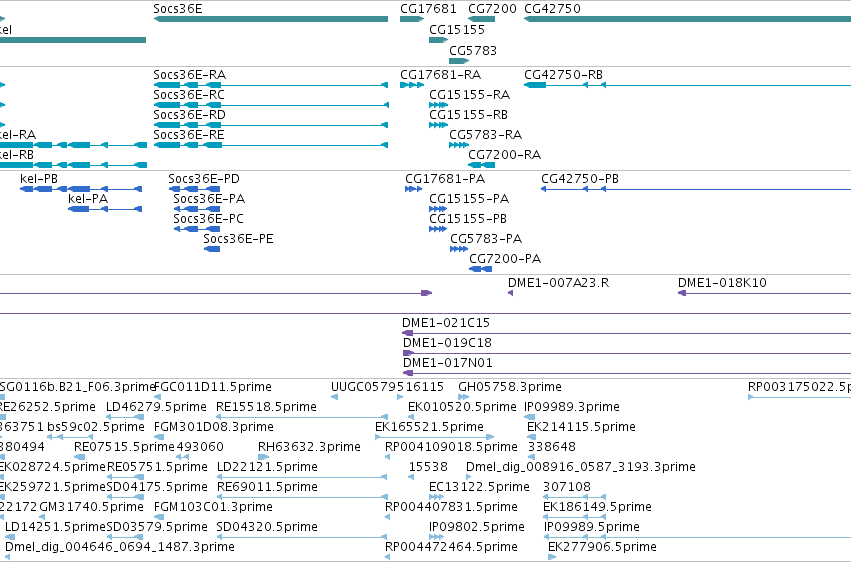
Task: Select the DME1-018K10 clone
Action: [764, 293]
